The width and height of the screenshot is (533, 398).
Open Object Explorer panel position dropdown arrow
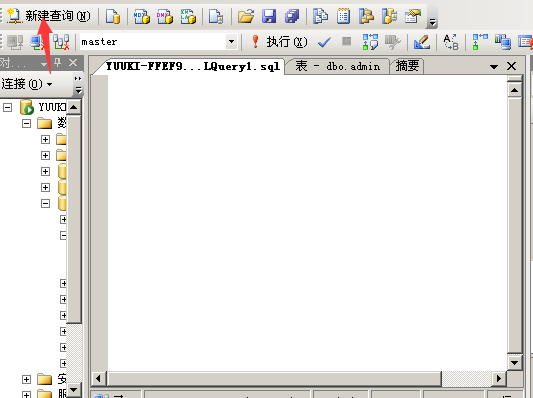44,64
